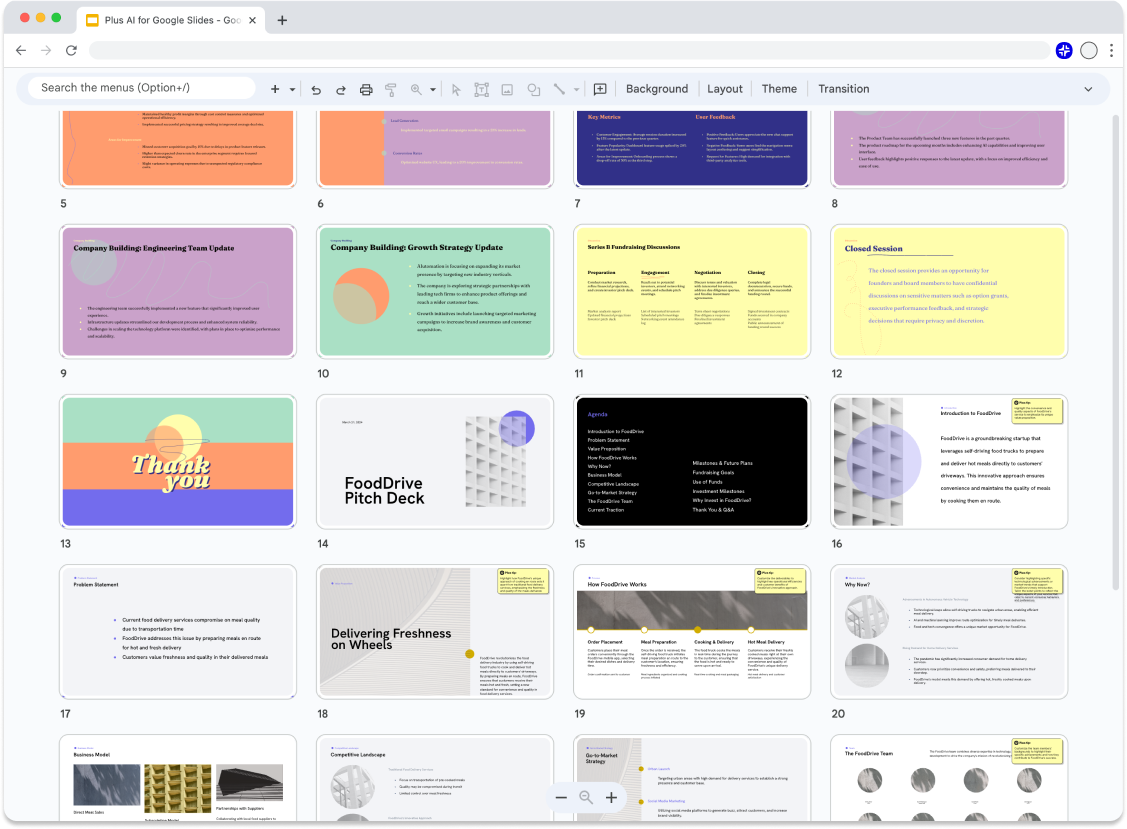Click the insert image icon

tap(507, 89)
